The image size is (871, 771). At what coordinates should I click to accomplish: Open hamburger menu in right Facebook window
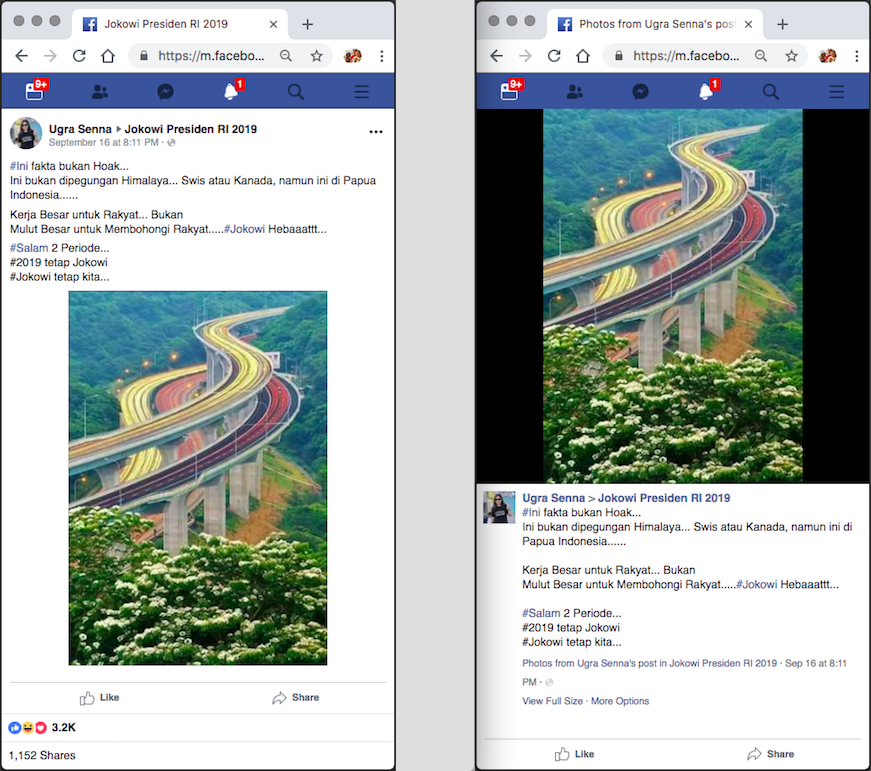[836, 92]
